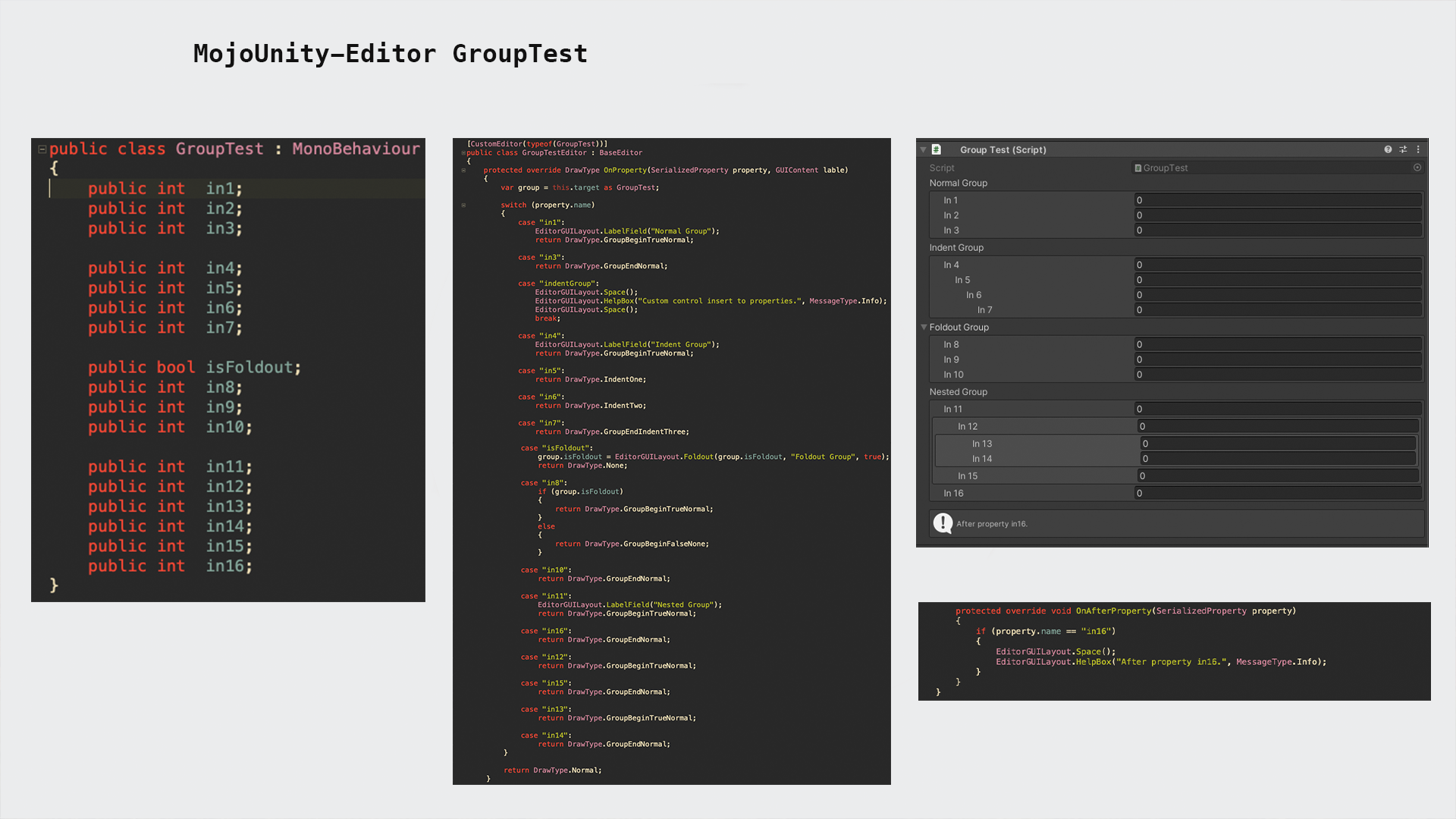Click the In 5 value field
Image resolution: width=1456 pixels, height=819 pixels.
pos(1278,280)
